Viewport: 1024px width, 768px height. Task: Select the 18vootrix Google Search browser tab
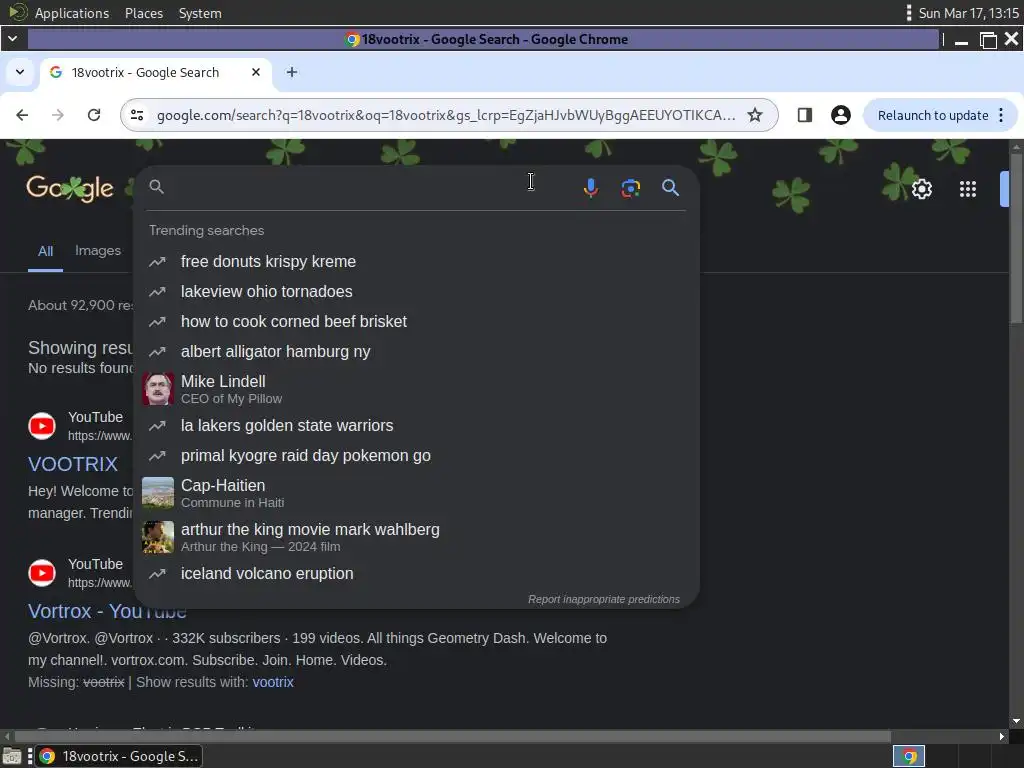(x=157, y=72)
